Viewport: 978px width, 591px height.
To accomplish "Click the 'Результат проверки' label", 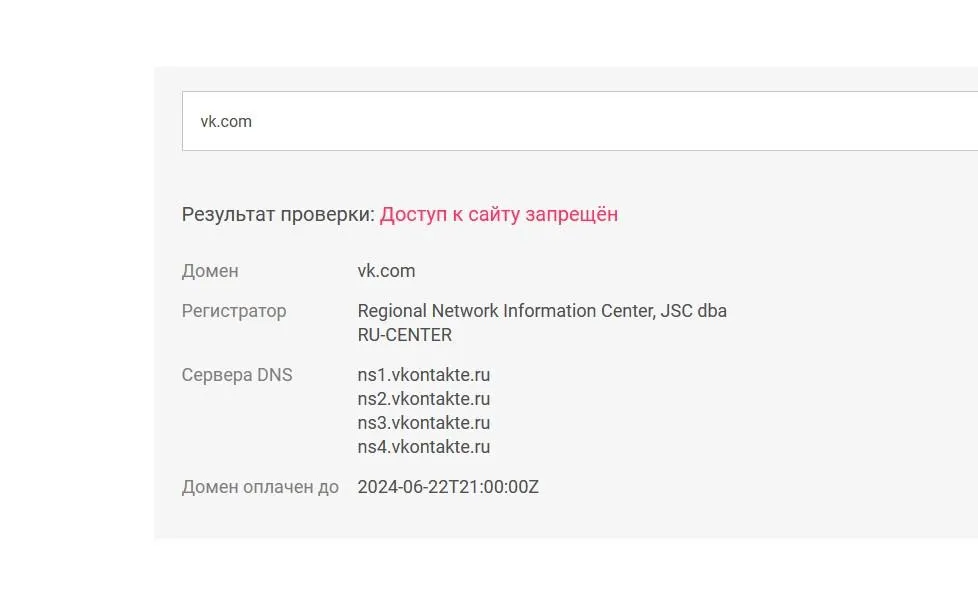I will tap(274, 214).
